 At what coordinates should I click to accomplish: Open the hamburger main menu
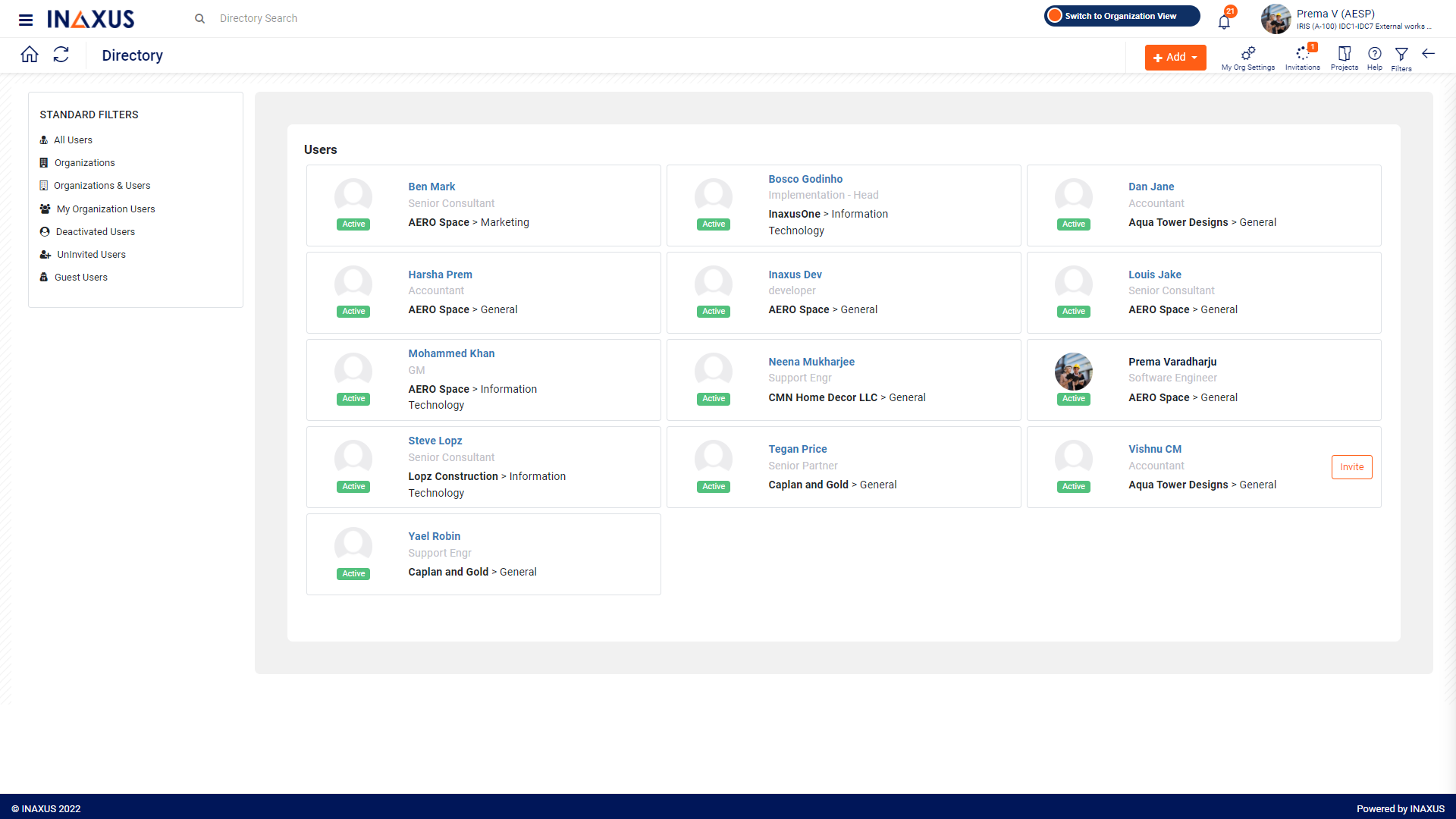click(26, 20)
